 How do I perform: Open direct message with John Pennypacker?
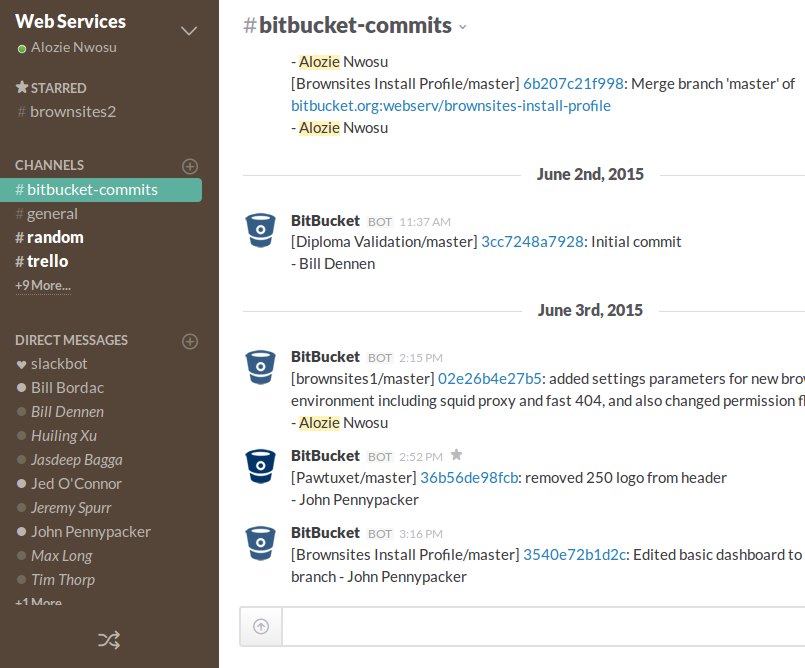(91, 532)
